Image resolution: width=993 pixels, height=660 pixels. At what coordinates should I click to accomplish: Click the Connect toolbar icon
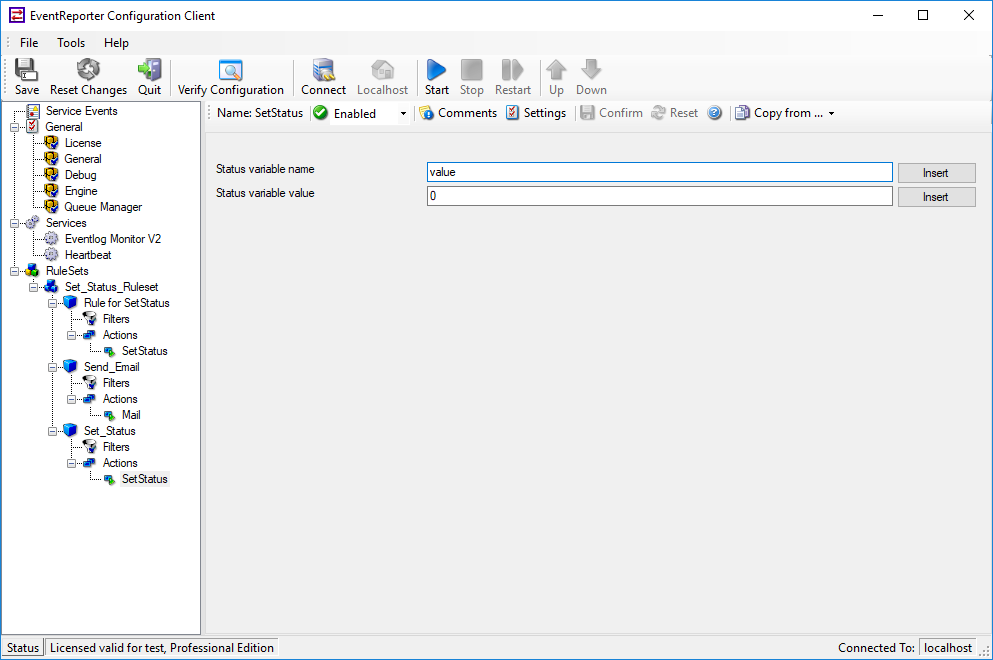click(324, 77)
